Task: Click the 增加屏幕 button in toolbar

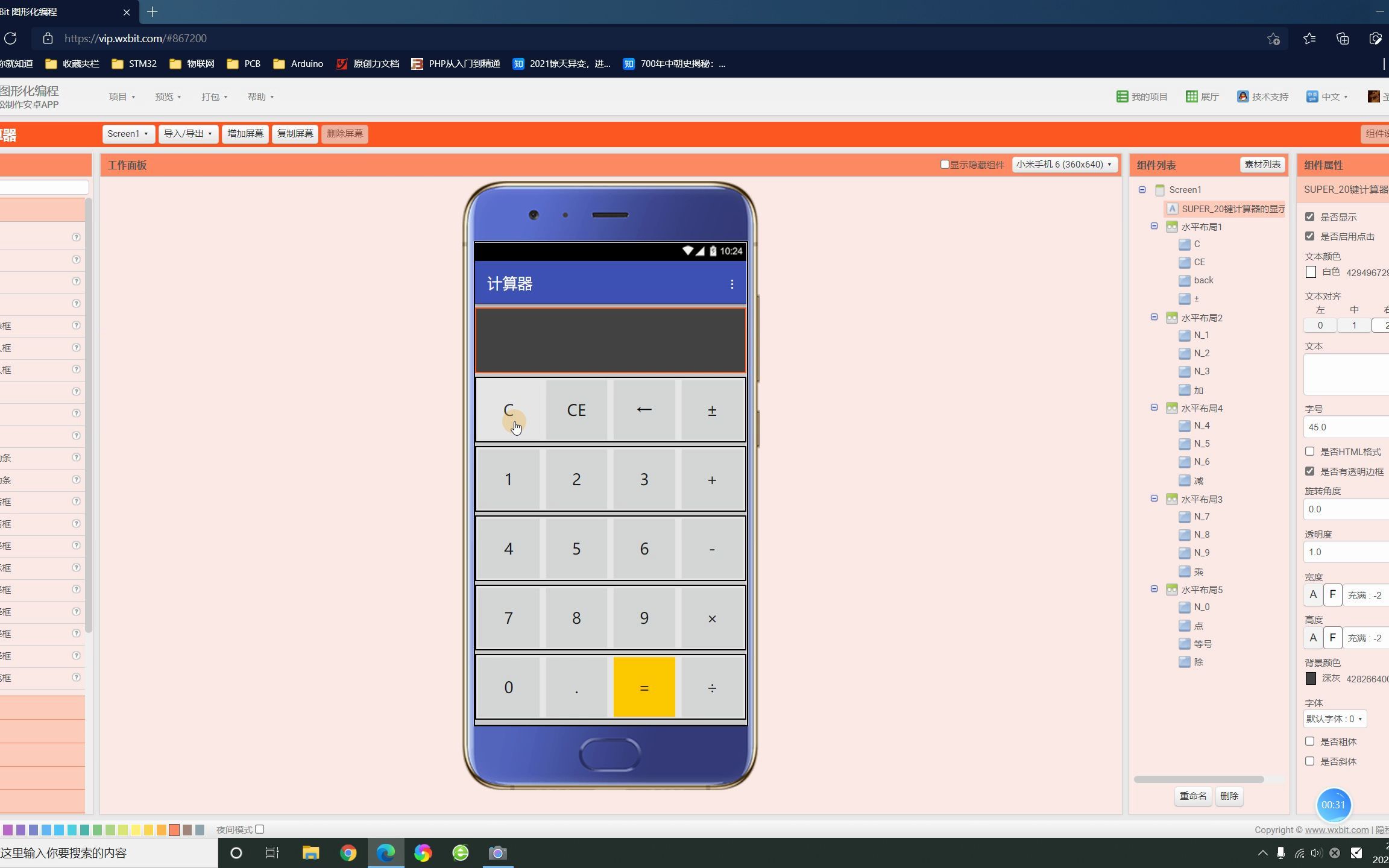Action: (x=244, y=133)
